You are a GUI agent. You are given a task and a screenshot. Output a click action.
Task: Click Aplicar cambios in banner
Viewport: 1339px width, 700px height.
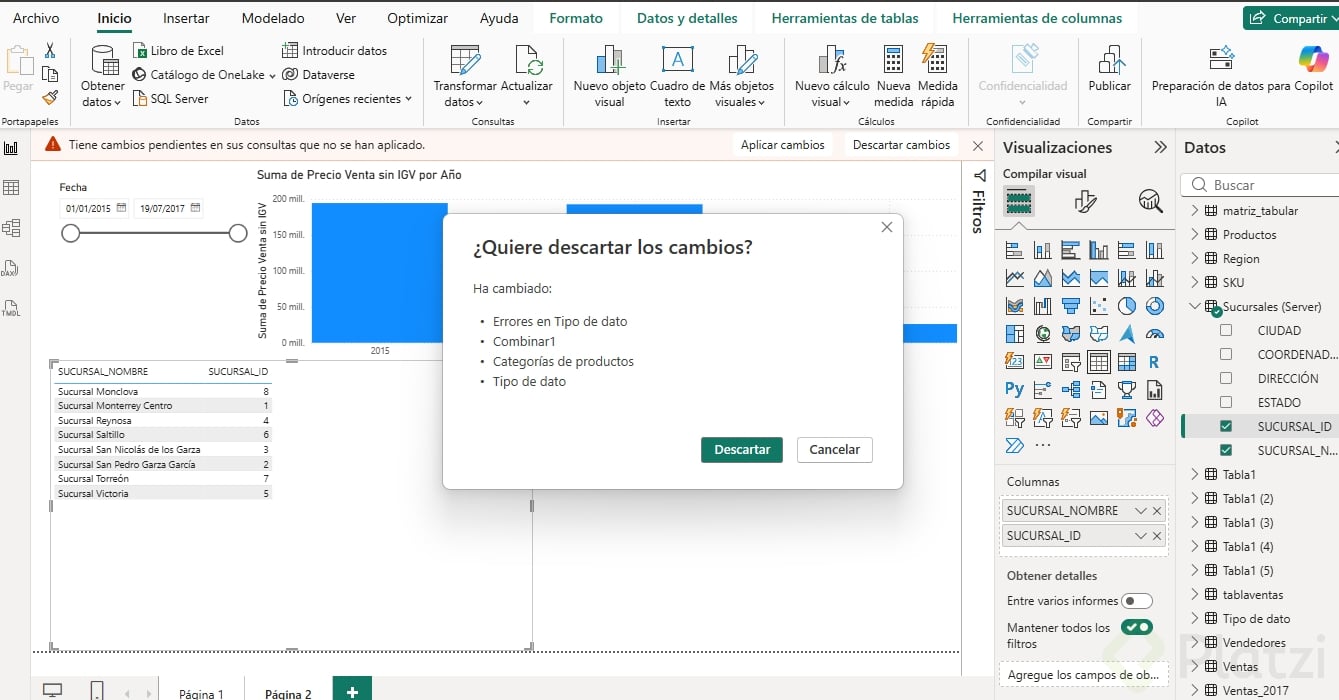pyautogui.click(x=783, y=145)
